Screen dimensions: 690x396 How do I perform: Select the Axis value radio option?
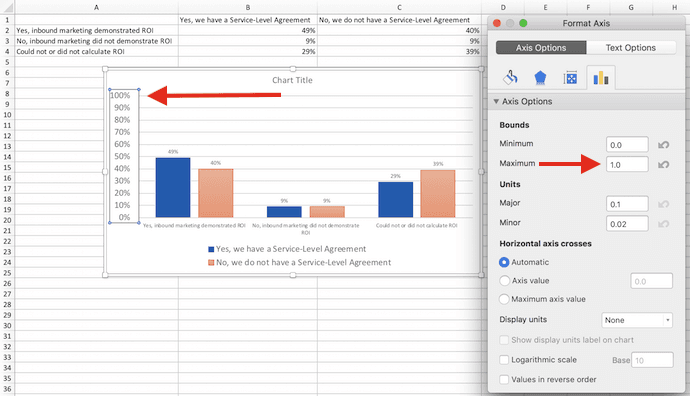[504, 281]
